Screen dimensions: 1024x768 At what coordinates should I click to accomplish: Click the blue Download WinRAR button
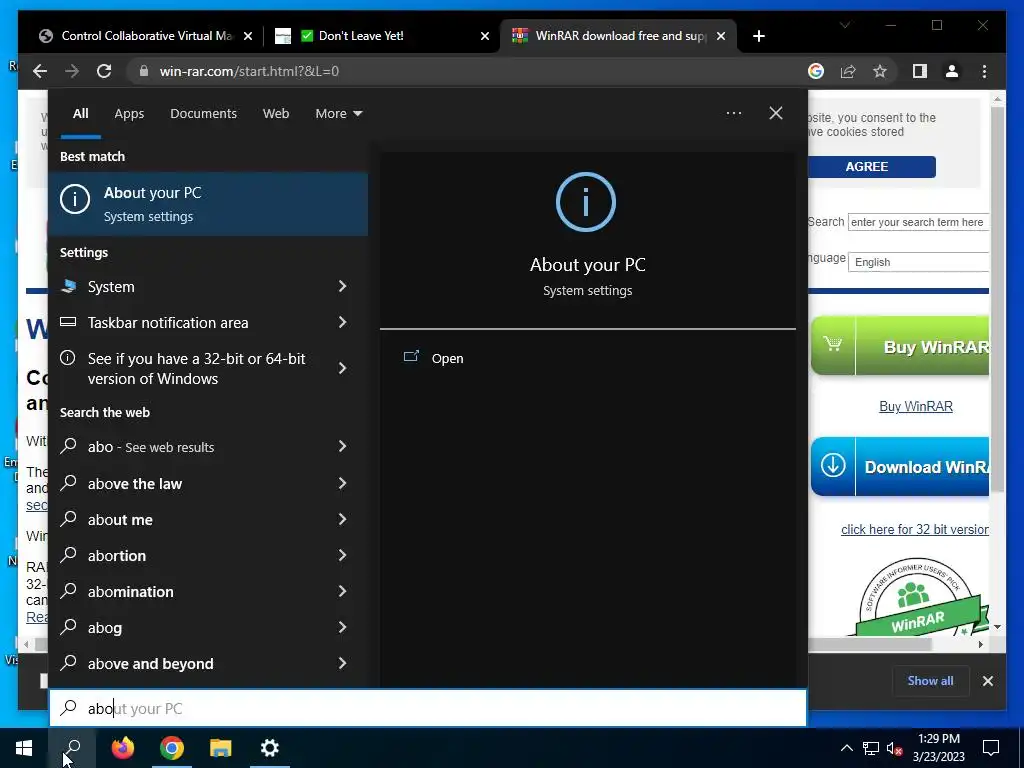900,466
